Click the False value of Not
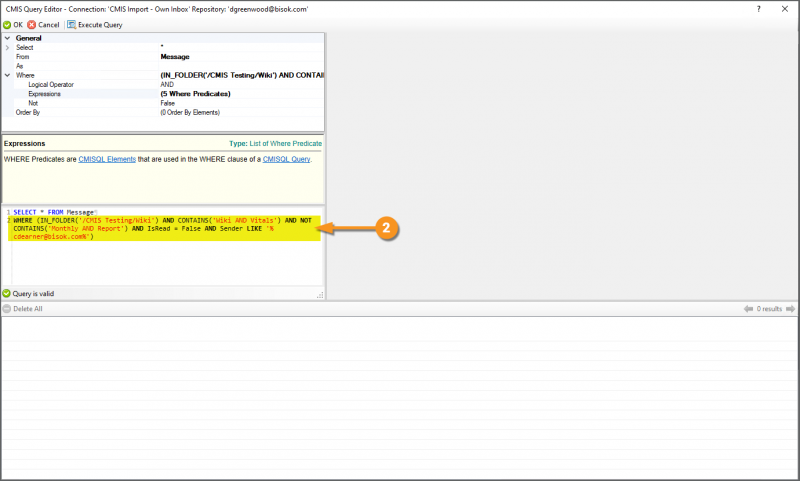 tap(168, 103)
